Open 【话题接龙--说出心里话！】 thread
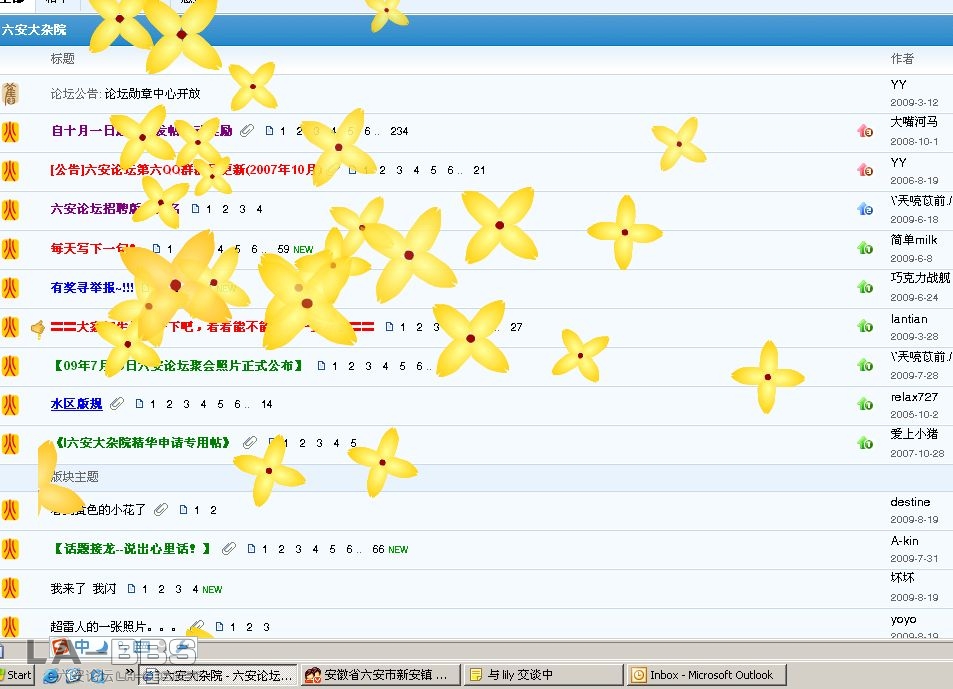This screenshot has height=689, width=953. click(131, 549)
